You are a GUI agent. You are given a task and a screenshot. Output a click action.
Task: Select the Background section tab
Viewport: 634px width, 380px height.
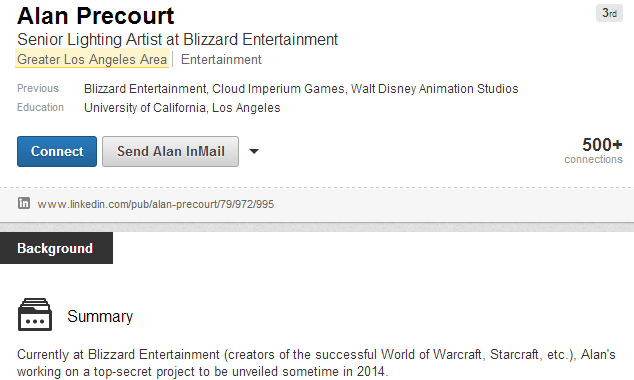tap(55, 248)
